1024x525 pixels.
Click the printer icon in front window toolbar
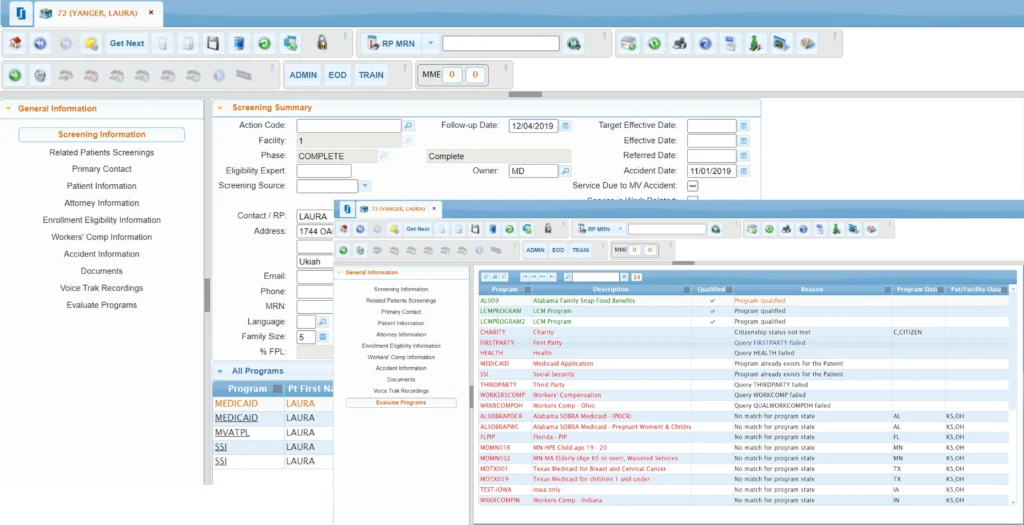(787, 229)
